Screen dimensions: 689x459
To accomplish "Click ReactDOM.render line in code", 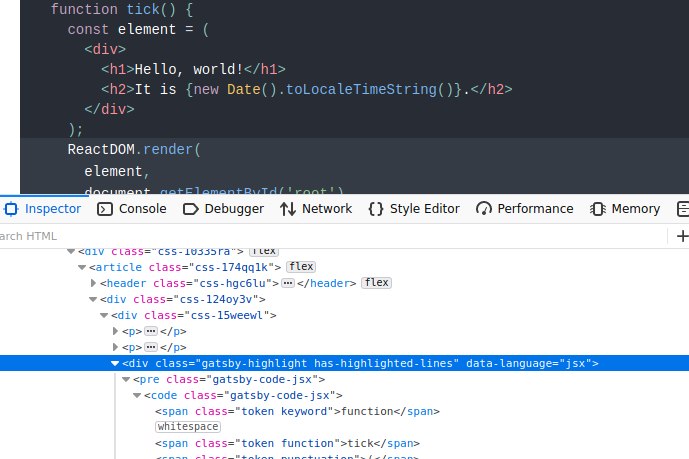I will click(134, 149).
